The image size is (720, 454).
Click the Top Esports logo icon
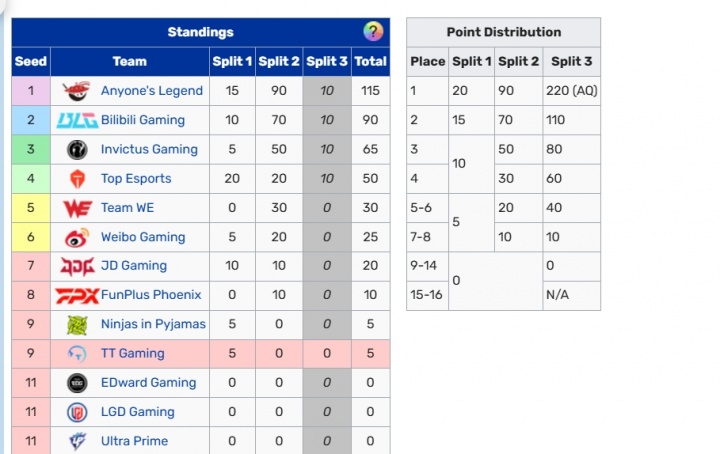(77, 179)
